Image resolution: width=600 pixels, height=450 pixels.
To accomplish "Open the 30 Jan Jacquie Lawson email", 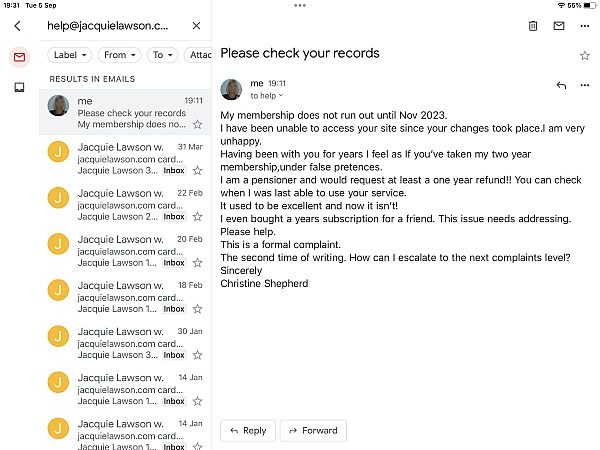I will [x=125, y=343].
